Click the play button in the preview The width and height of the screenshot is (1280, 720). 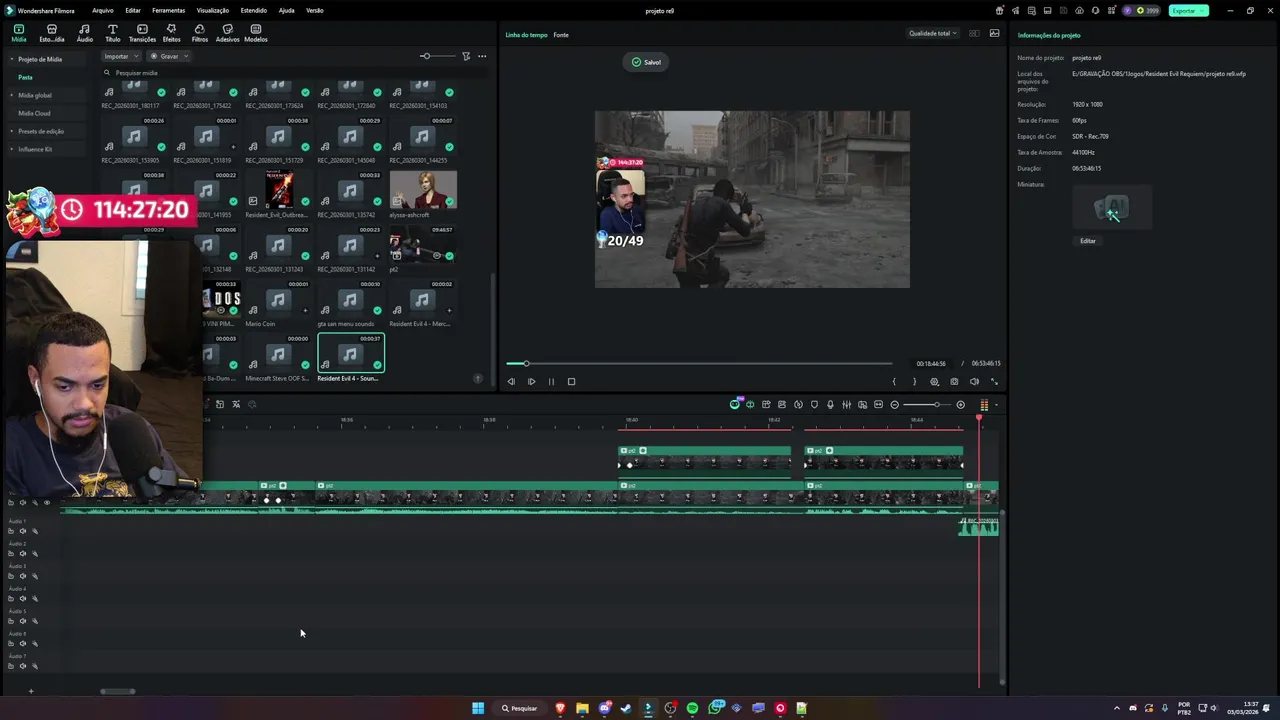[531, 381]
